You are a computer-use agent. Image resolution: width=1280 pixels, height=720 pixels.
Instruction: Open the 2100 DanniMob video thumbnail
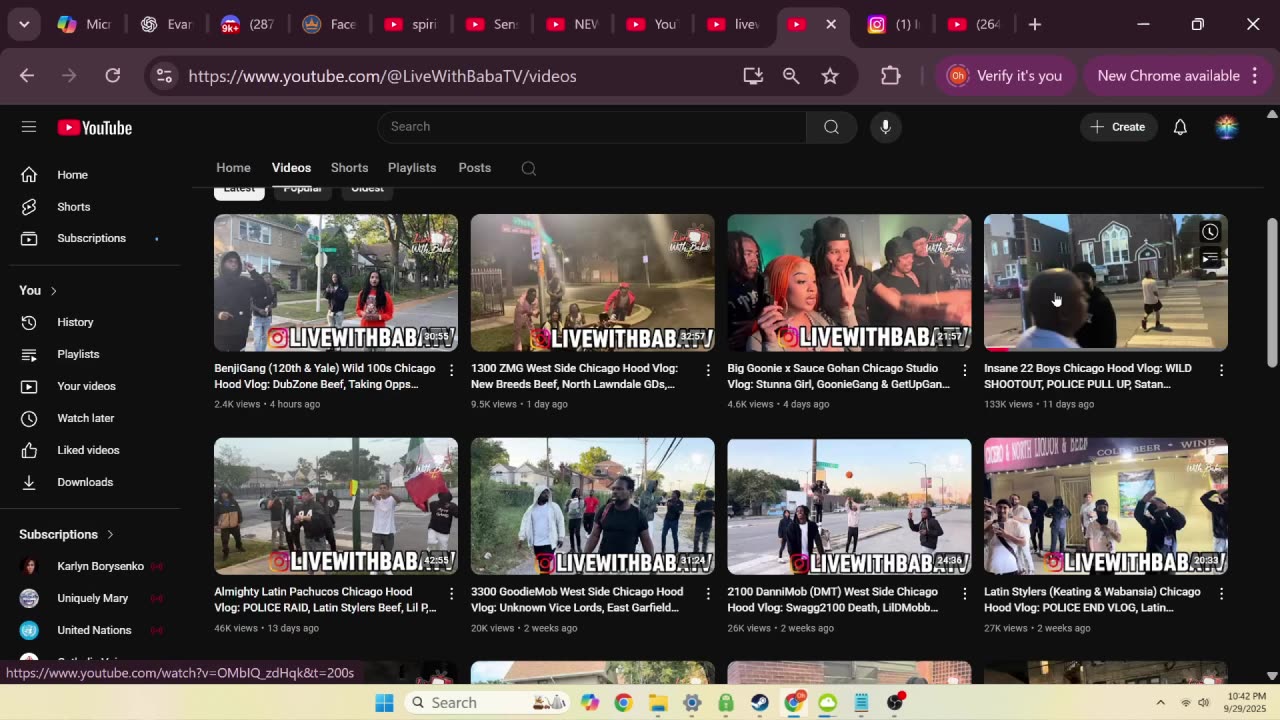pos(849,506)
